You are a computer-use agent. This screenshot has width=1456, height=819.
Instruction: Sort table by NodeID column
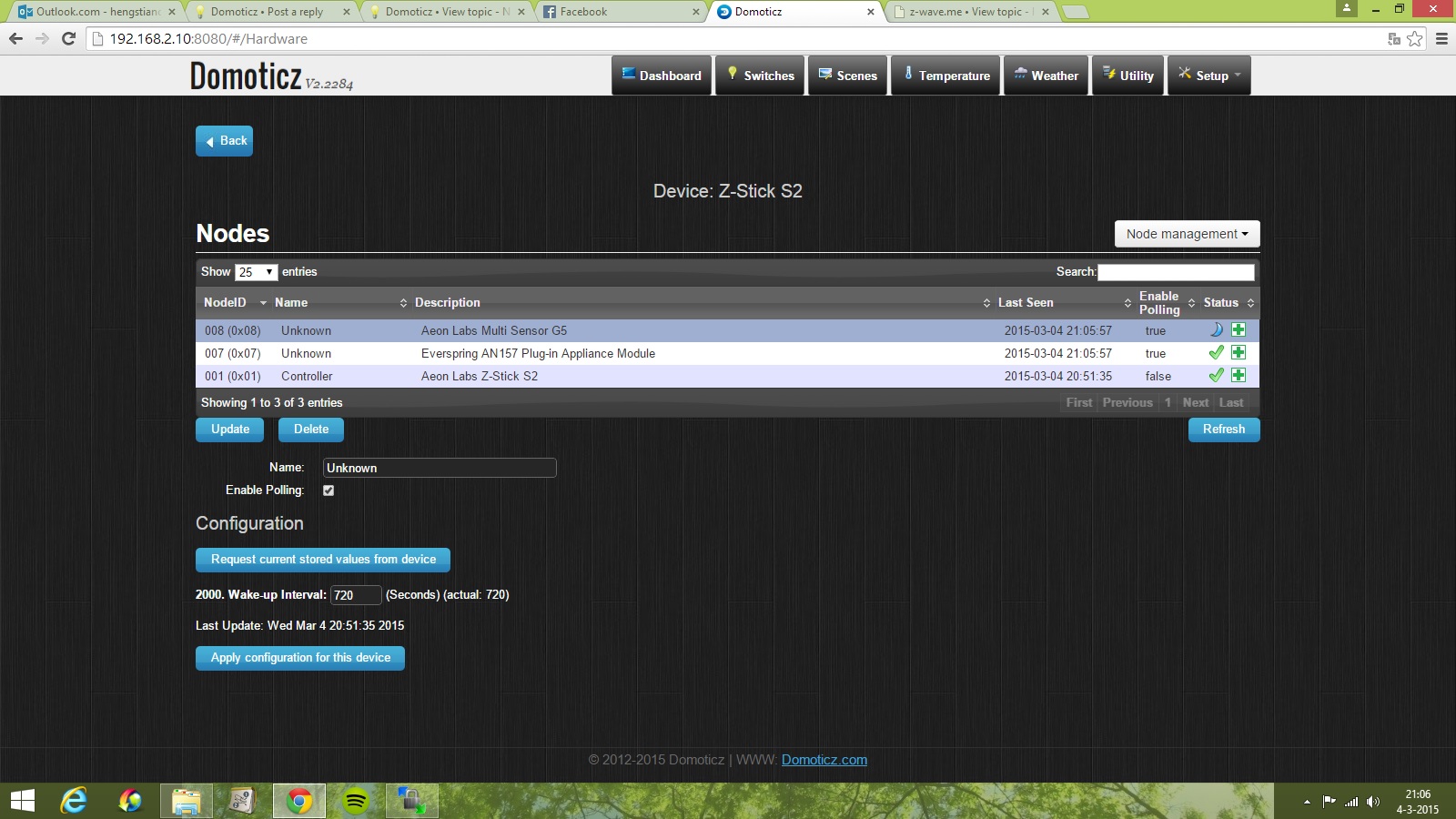click(234, 302)
